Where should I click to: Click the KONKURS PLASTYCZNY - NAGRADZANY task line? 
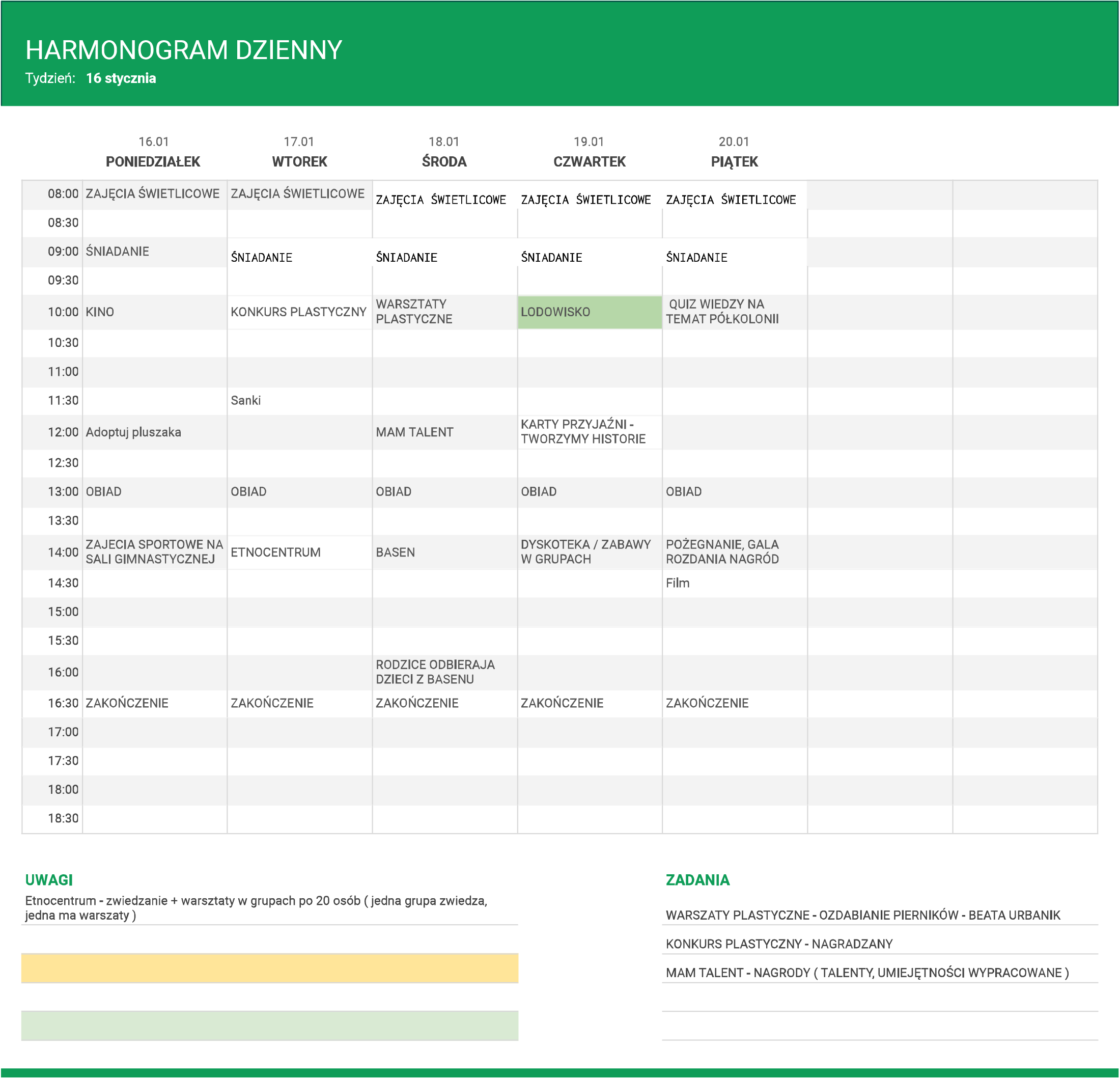click(779, 944)
